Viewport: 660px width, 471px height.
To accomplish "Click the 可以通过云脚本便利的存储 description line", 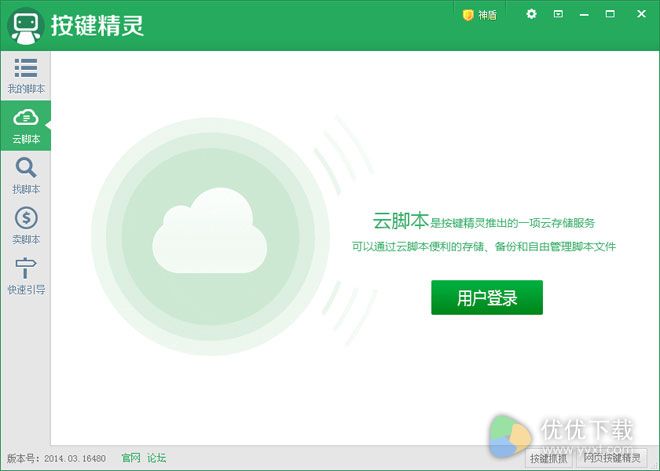I will pyautogui.click(x=484, y=246).
